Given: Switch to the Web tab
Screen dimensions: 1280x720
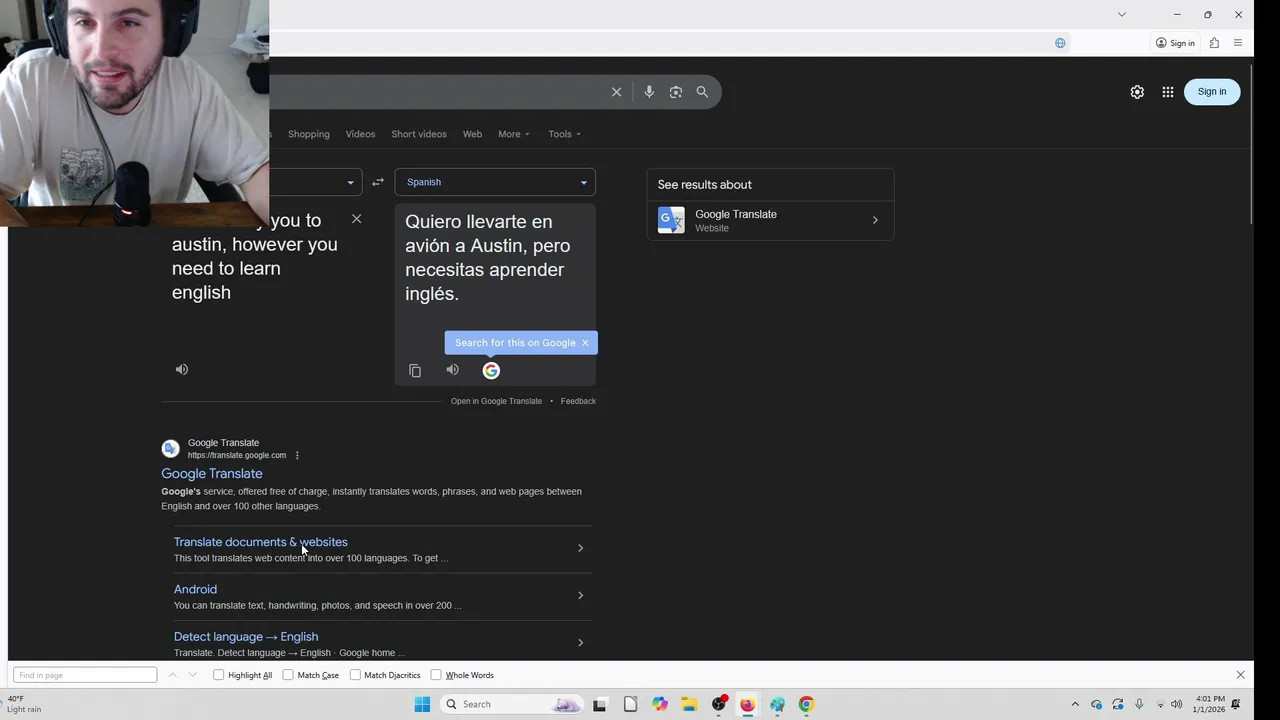Looking at the screenshot, I should point(472,134).
